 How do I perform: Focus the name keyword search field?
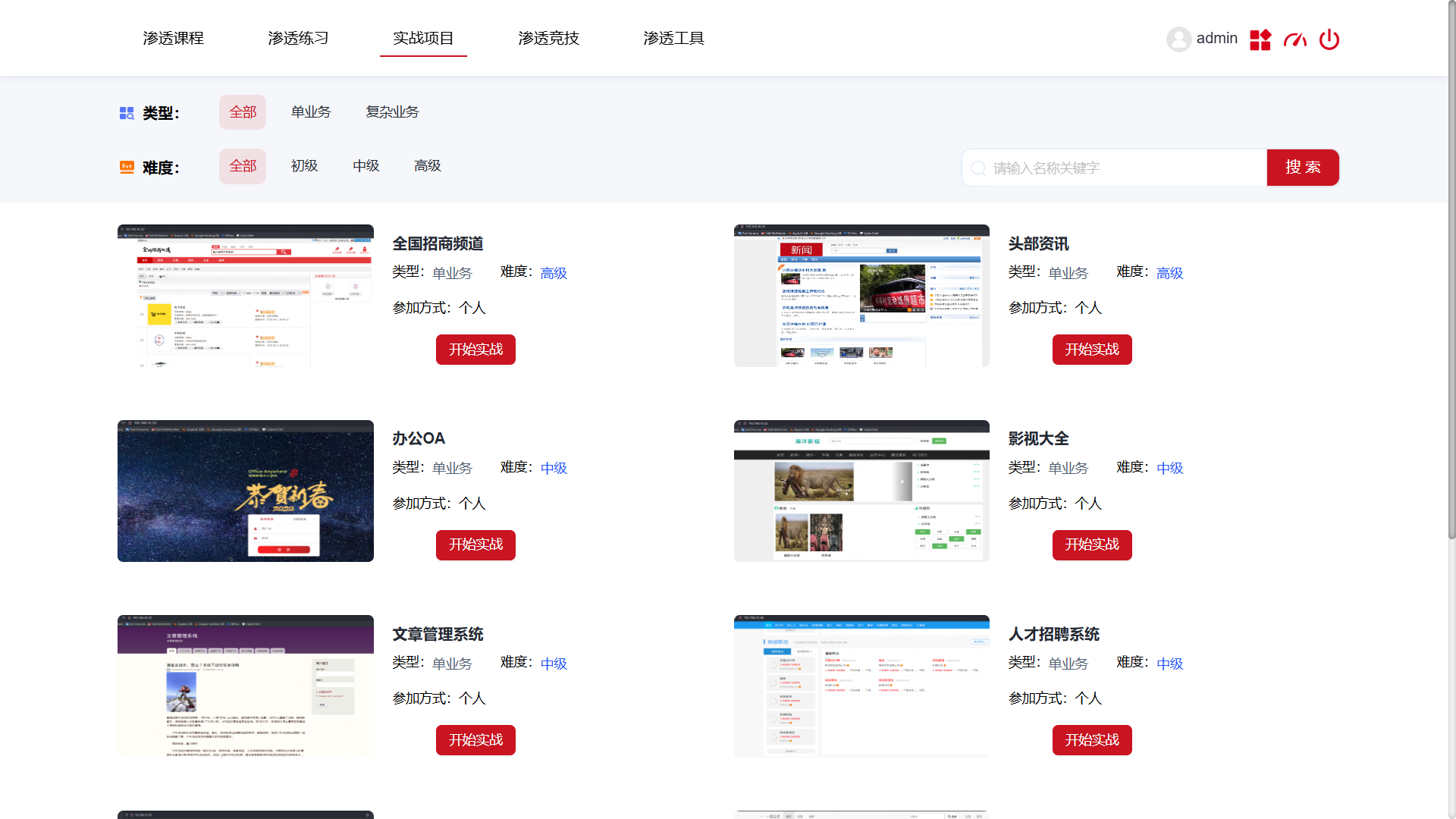pos(1115,168)
